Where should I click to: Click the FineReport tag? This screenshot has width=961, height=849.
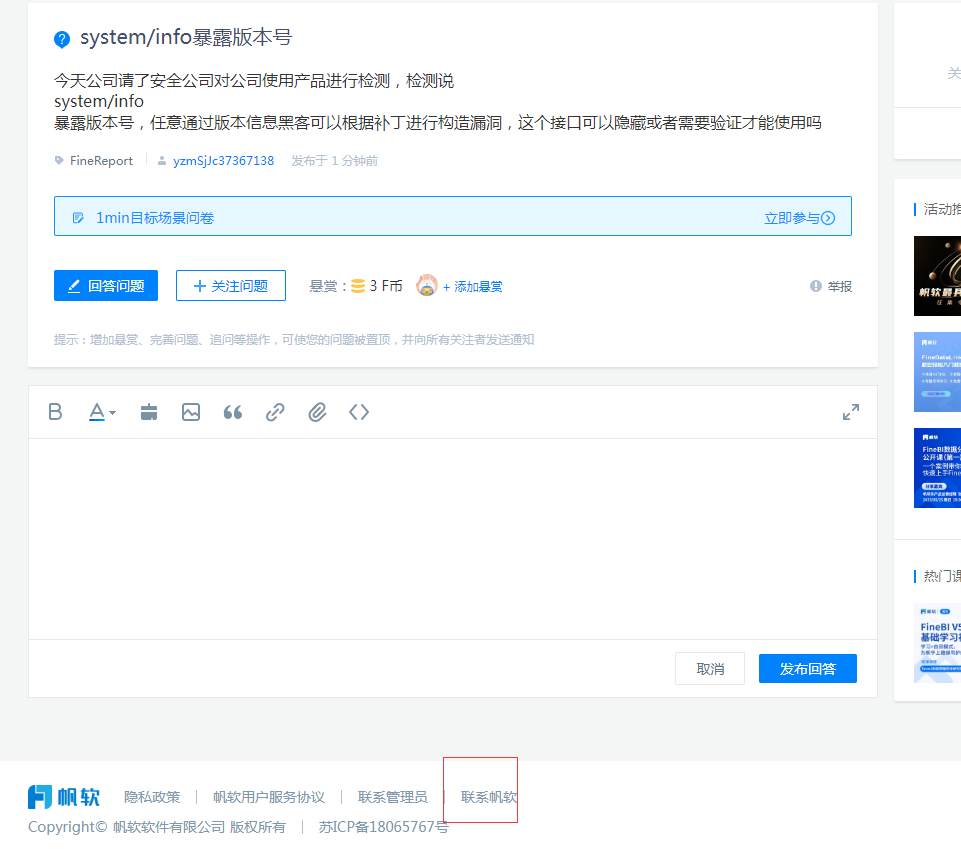coord(101,161)
